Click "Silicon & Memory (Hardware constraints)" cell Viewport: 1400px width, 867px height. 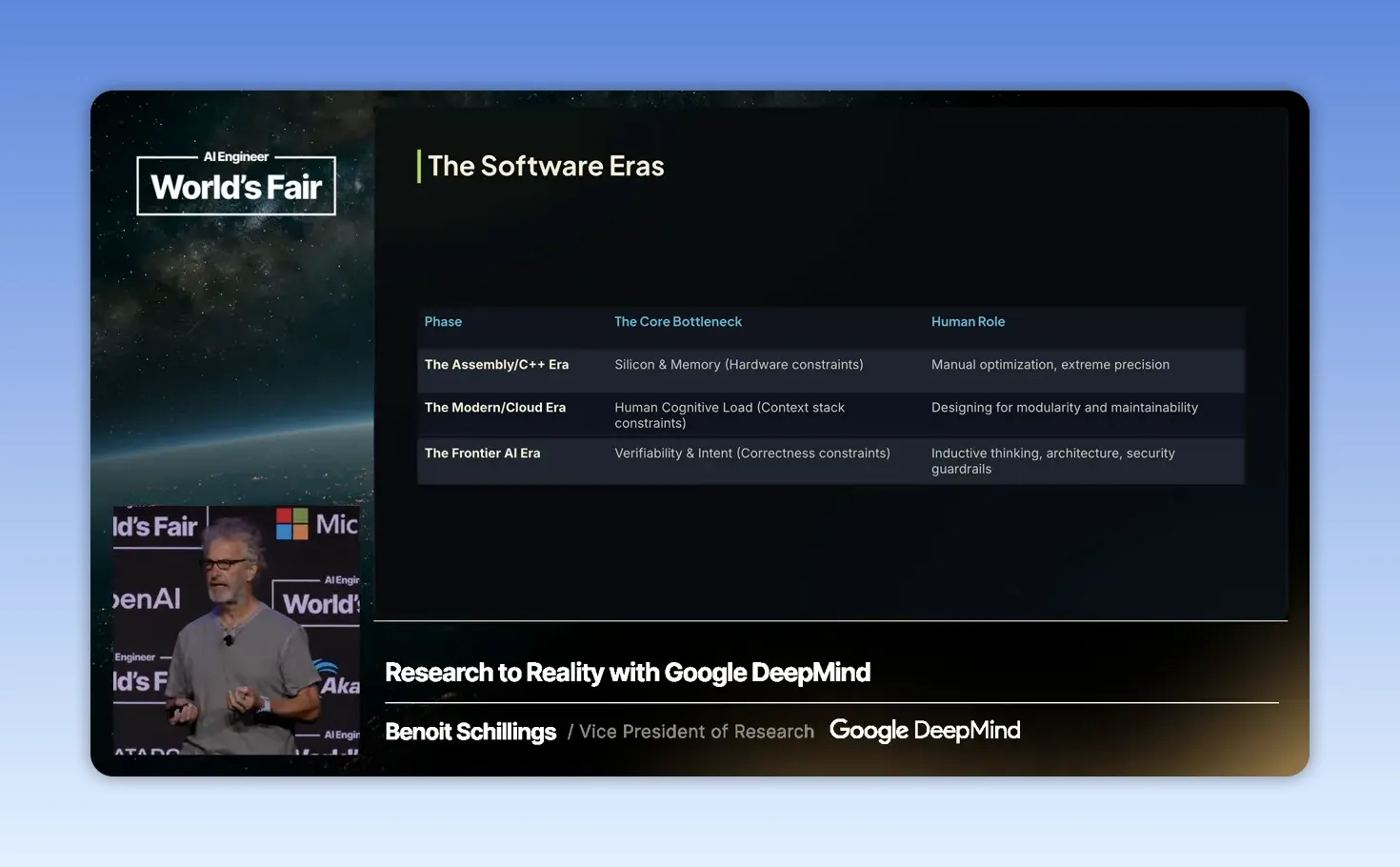739,365
